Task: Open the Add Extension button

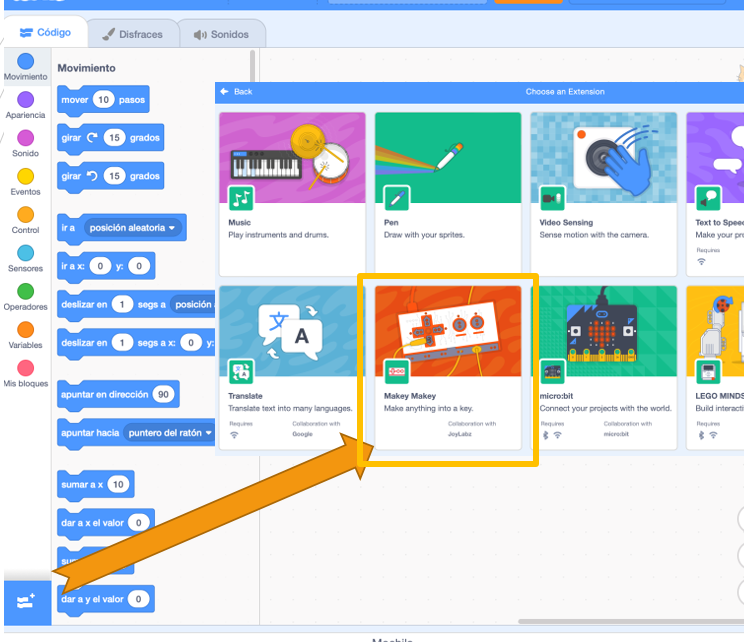Action: (27, 602)
